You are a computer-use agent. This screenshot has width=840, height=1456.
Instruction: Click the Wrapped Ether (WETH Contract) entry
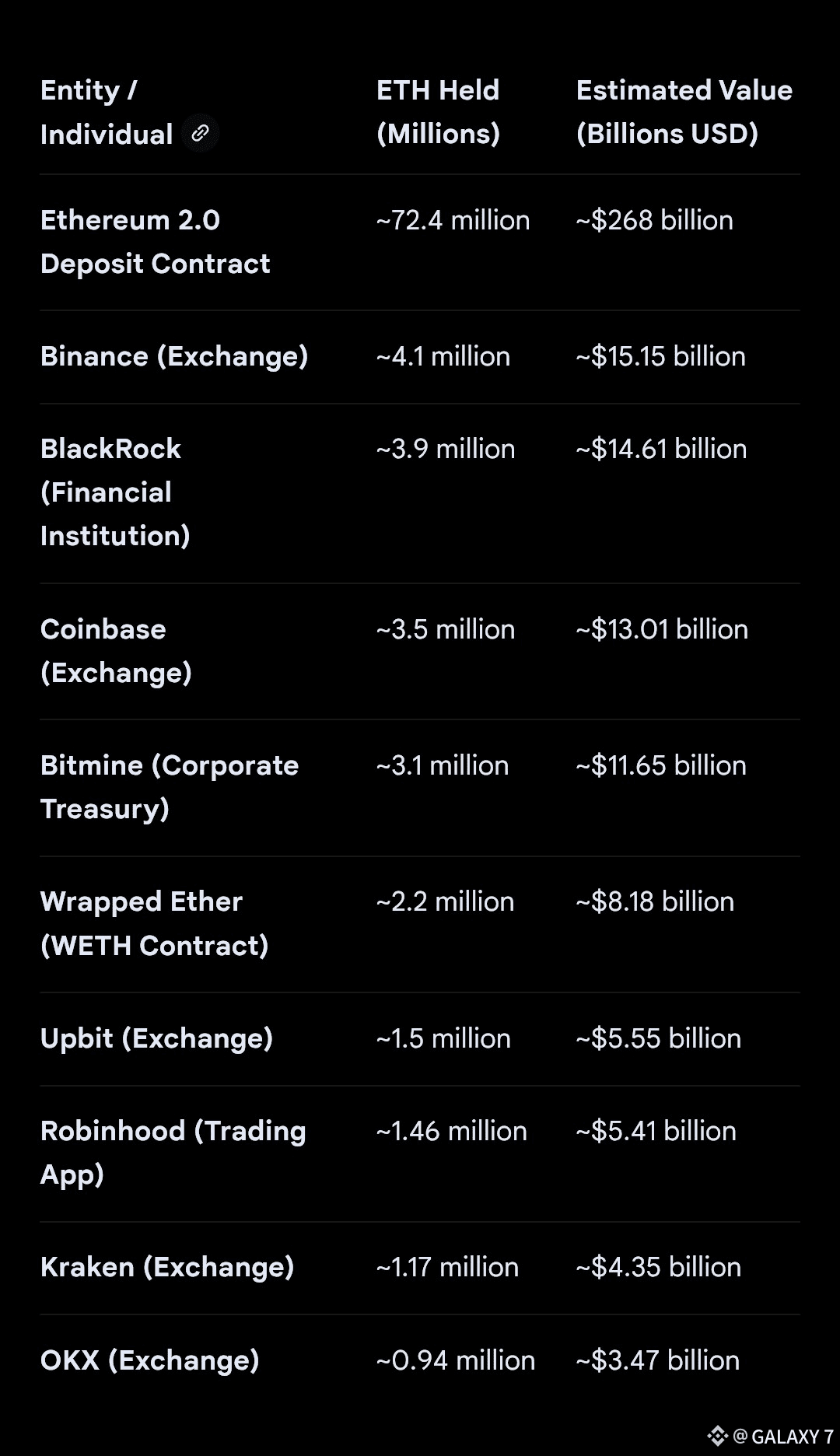click(x=154, y=923)
